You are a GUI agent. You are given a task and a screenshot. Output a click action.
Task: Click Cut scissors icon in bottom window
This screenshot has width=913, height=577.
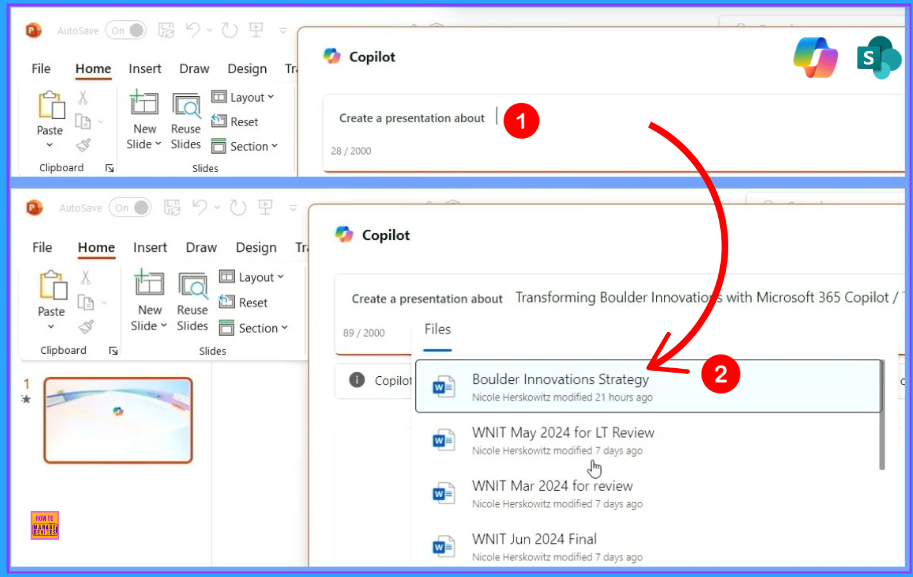[x=86, y=277]
